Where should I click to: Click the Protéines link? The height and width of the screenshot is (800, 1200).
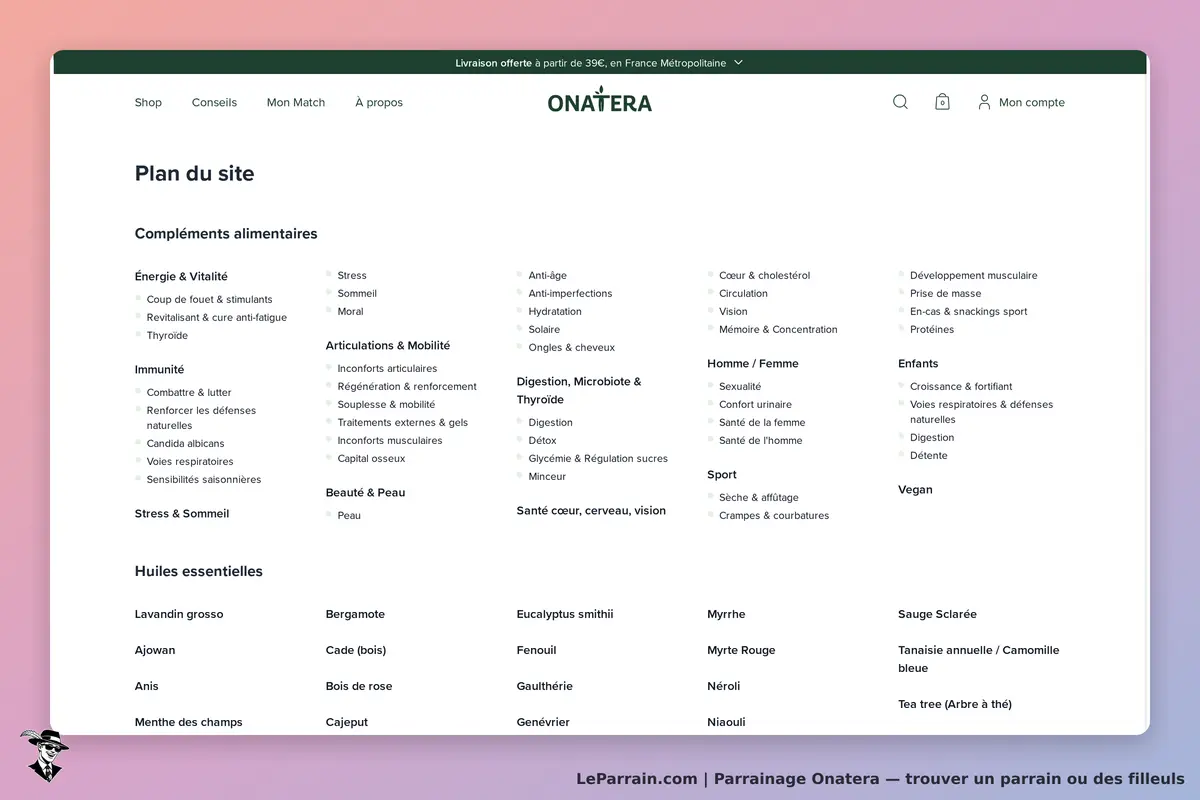[x=932, y=329]
